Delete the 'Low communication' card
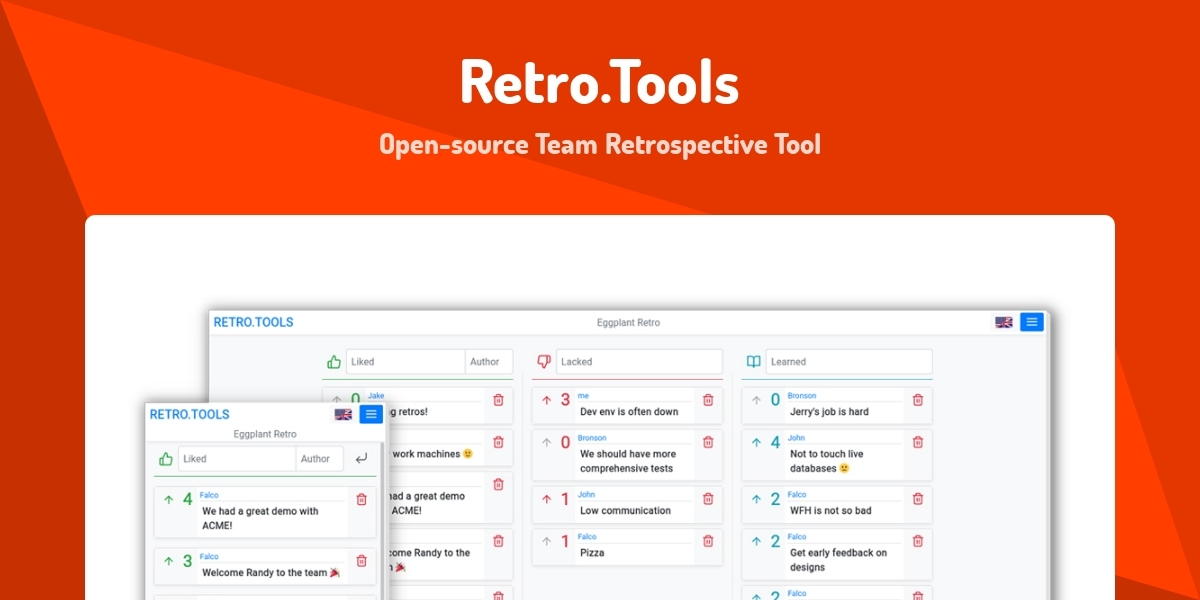 pyautogui.click(x=708, y=499)
